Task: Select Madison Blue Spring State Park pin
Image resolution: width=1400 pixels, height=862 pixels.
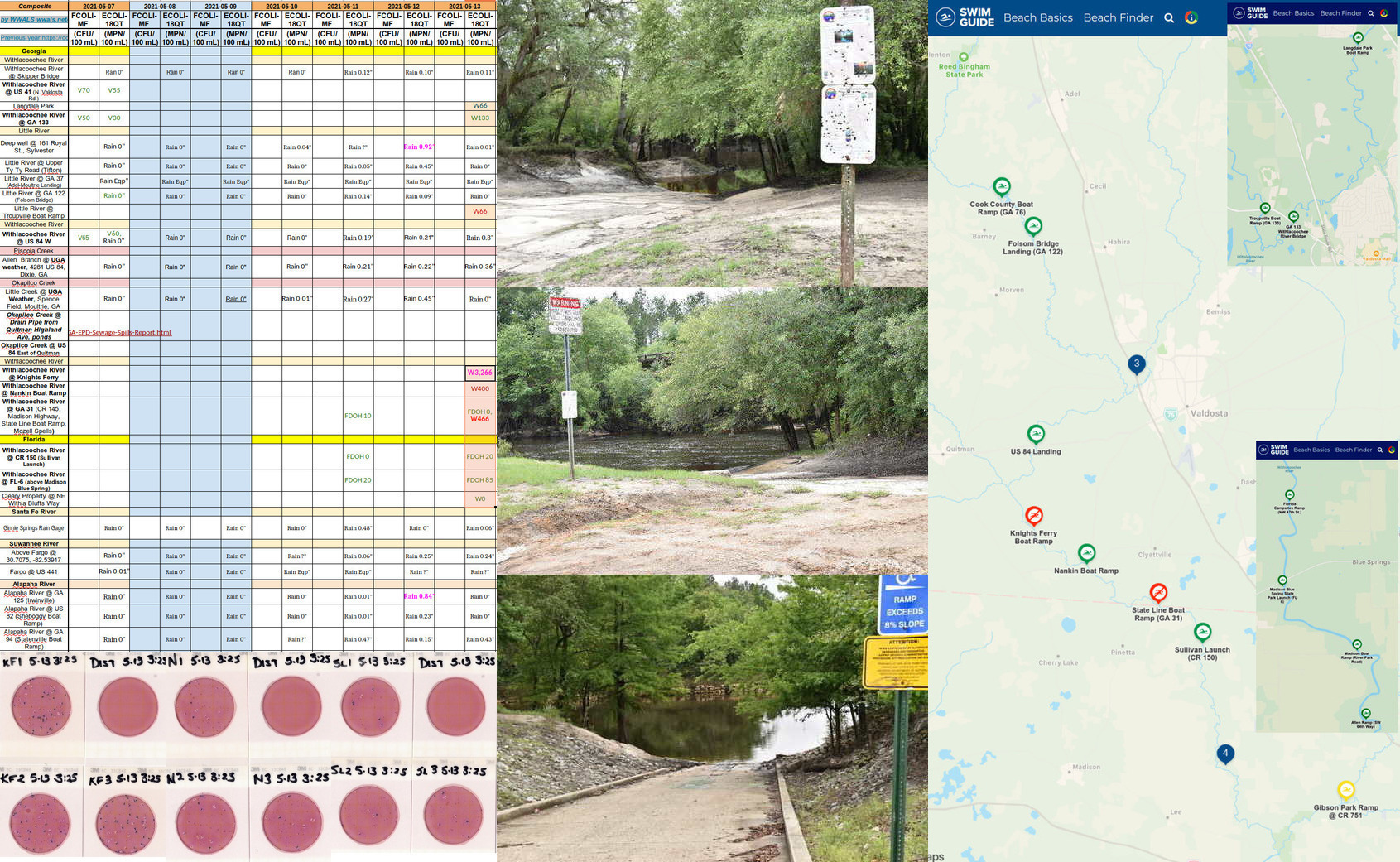Action: pos(1282,581)
